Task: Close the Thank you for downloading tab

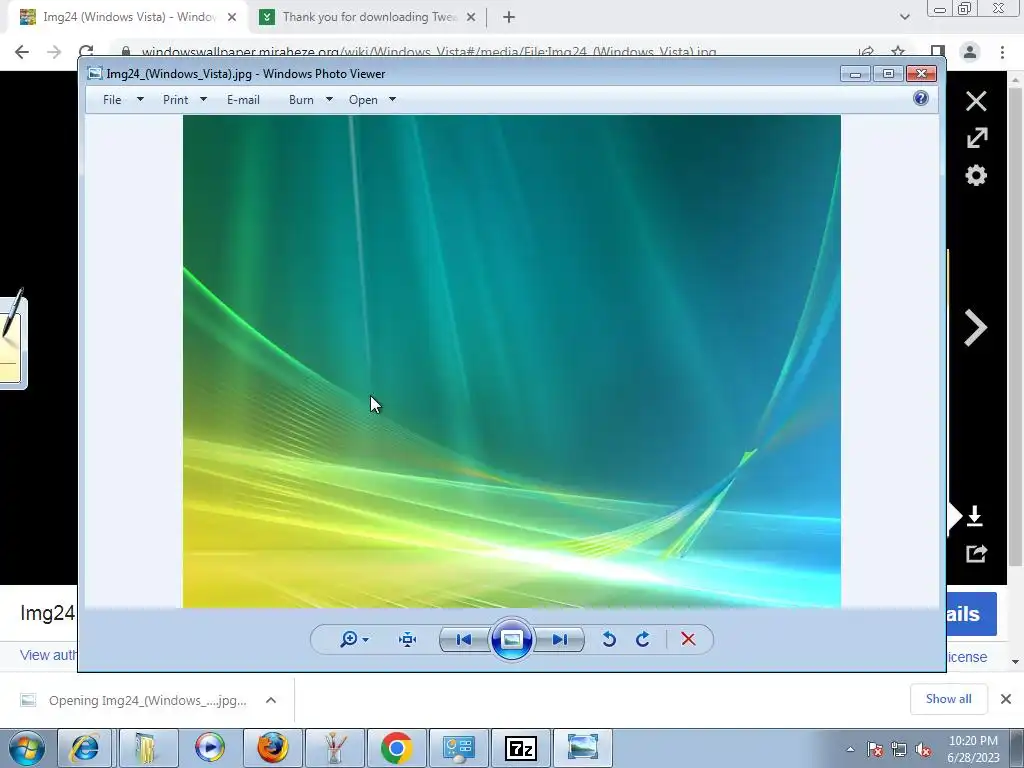Action: pos(471,17)
